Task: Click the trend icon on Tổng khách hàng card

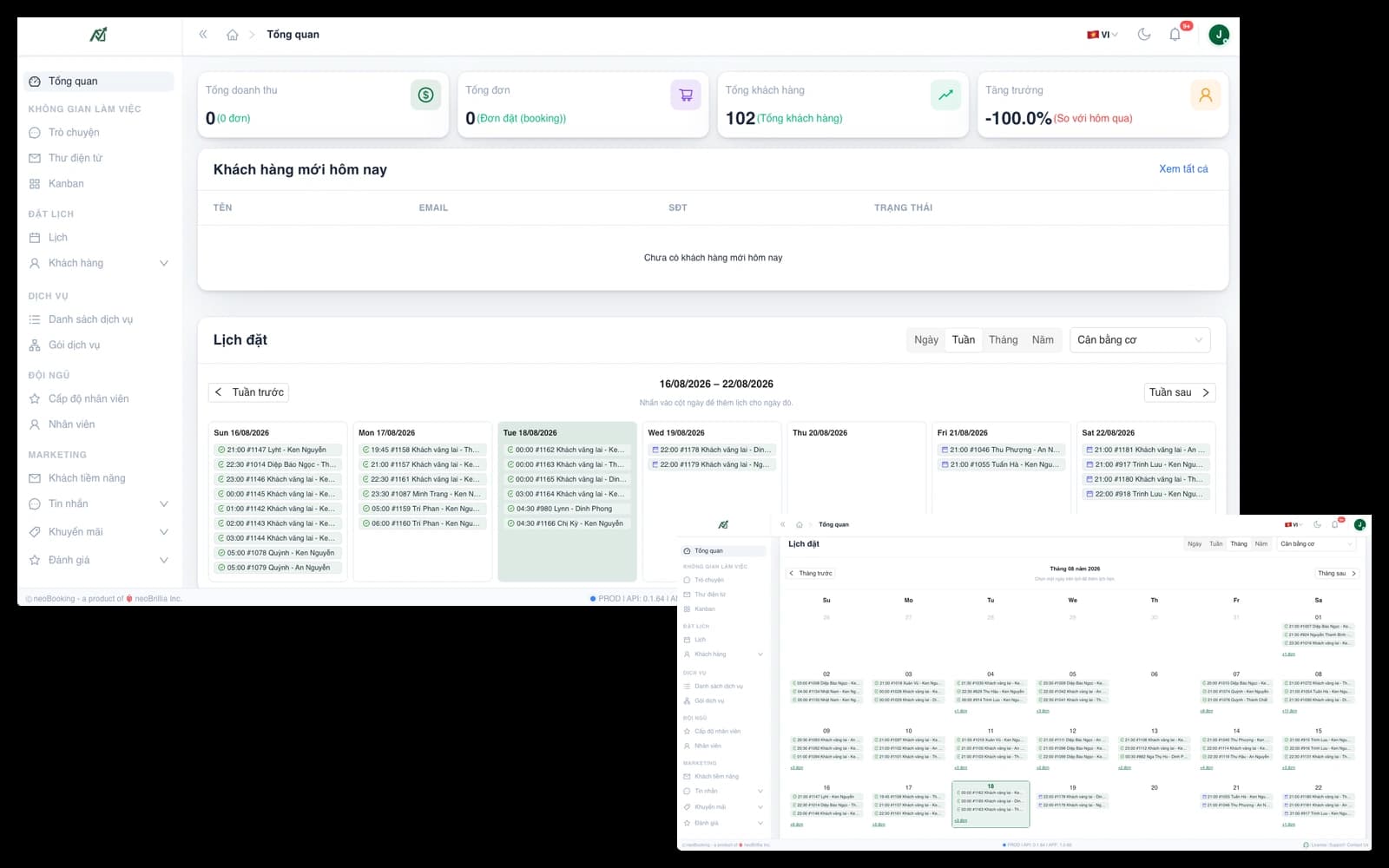Action: click(945, 95)
